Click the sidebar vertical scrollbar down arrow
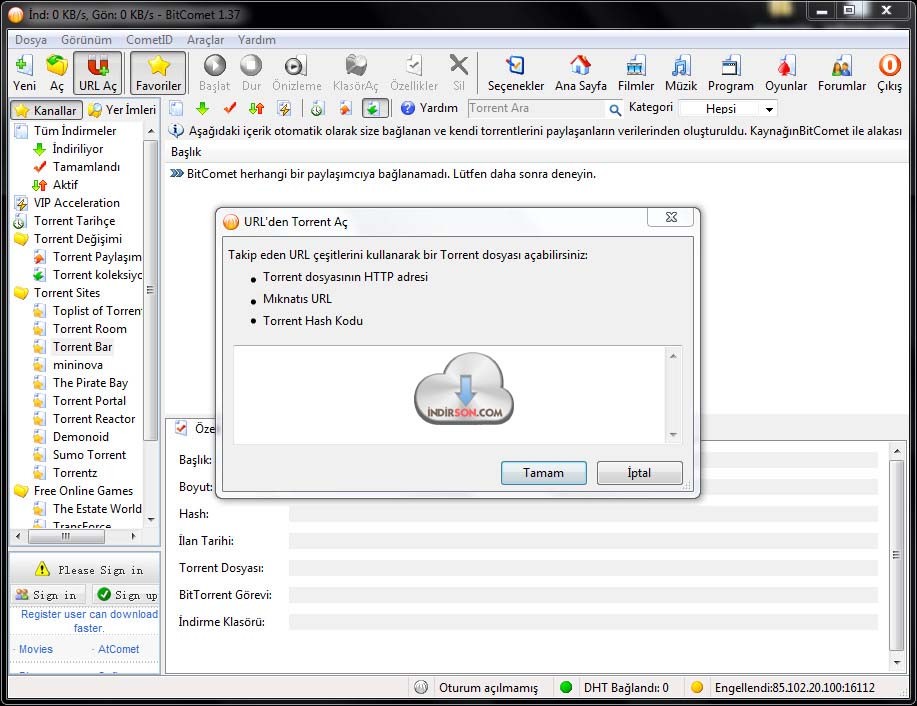917x706 pixels. (x=151, y=519)
